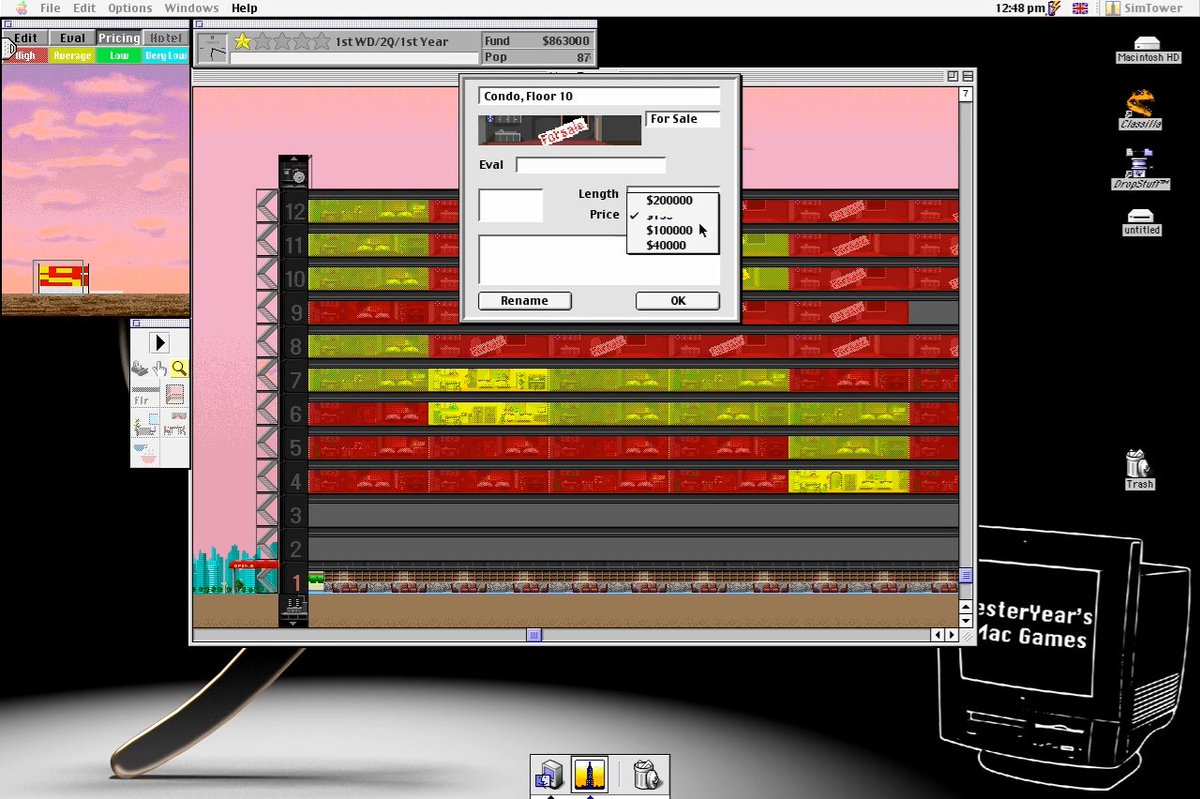Click the floor 1 label
The image size is (1200, 799).
295,582
